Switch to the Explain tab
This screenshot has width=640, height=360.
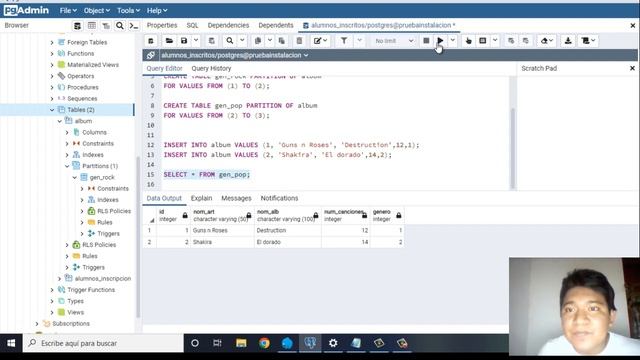(202, 198)
